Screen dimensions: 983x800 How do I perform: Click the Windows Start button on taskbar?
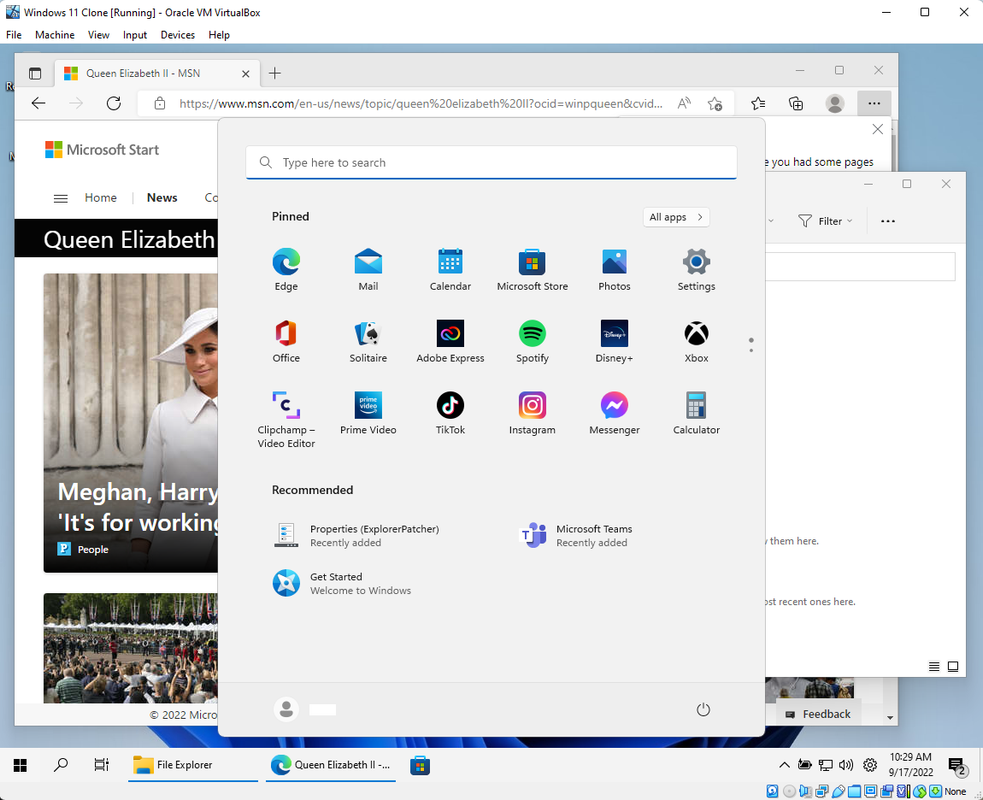point(20,765)
